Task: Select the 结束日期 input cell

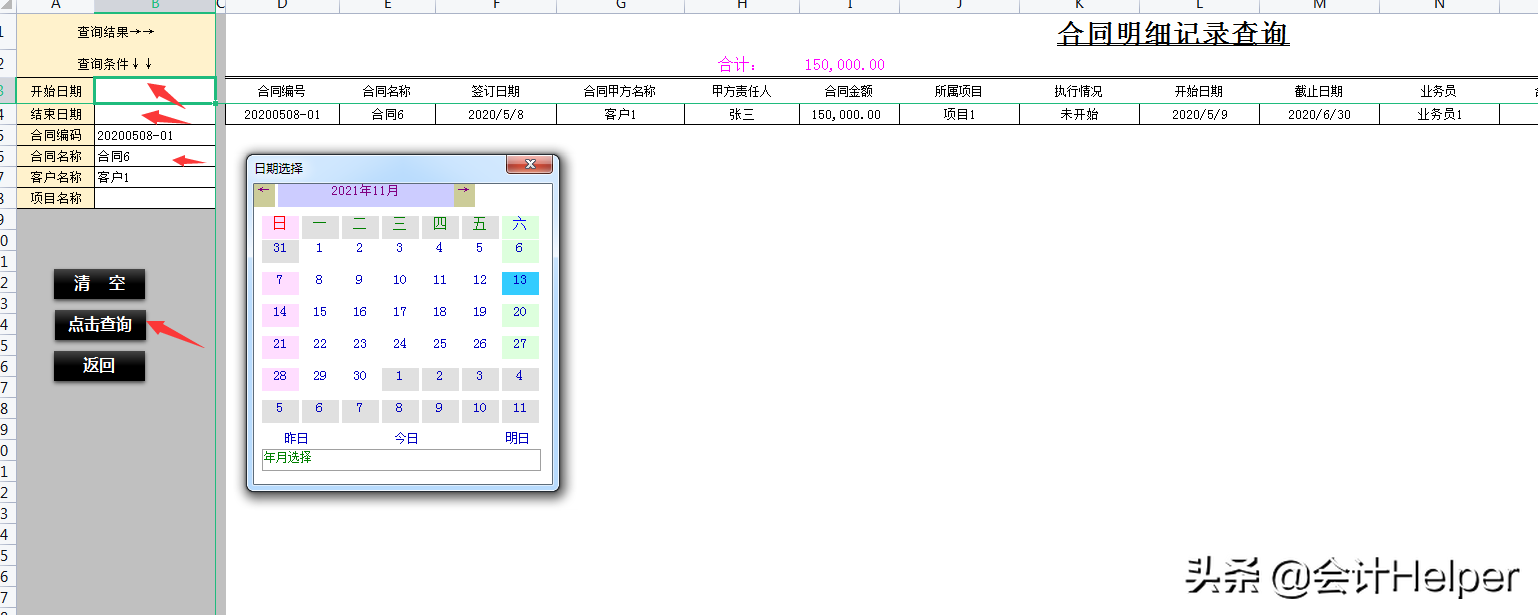Action: point(155,114)
